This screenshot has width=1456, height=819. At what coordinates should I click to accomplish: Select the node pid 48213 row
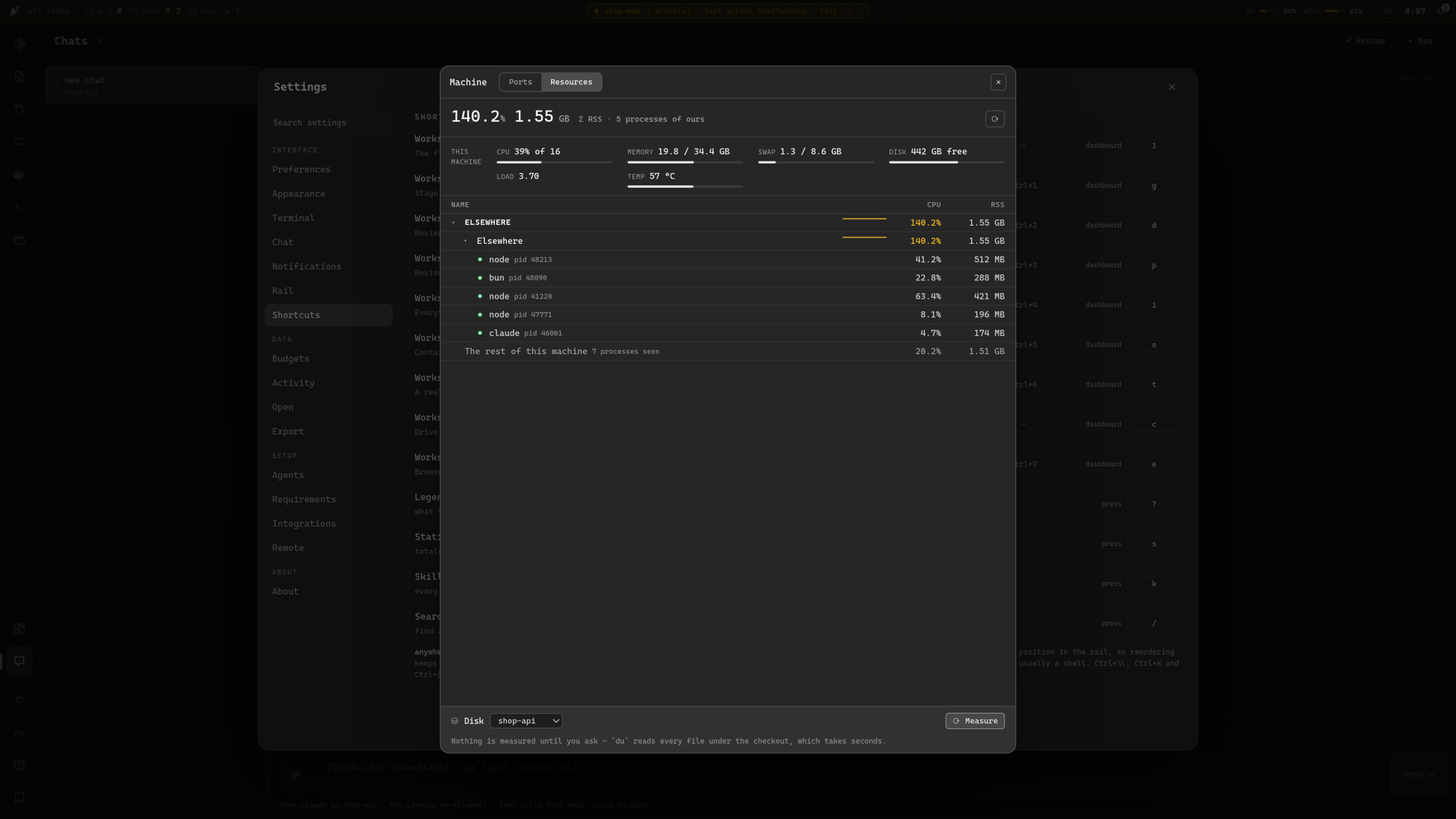728,260
